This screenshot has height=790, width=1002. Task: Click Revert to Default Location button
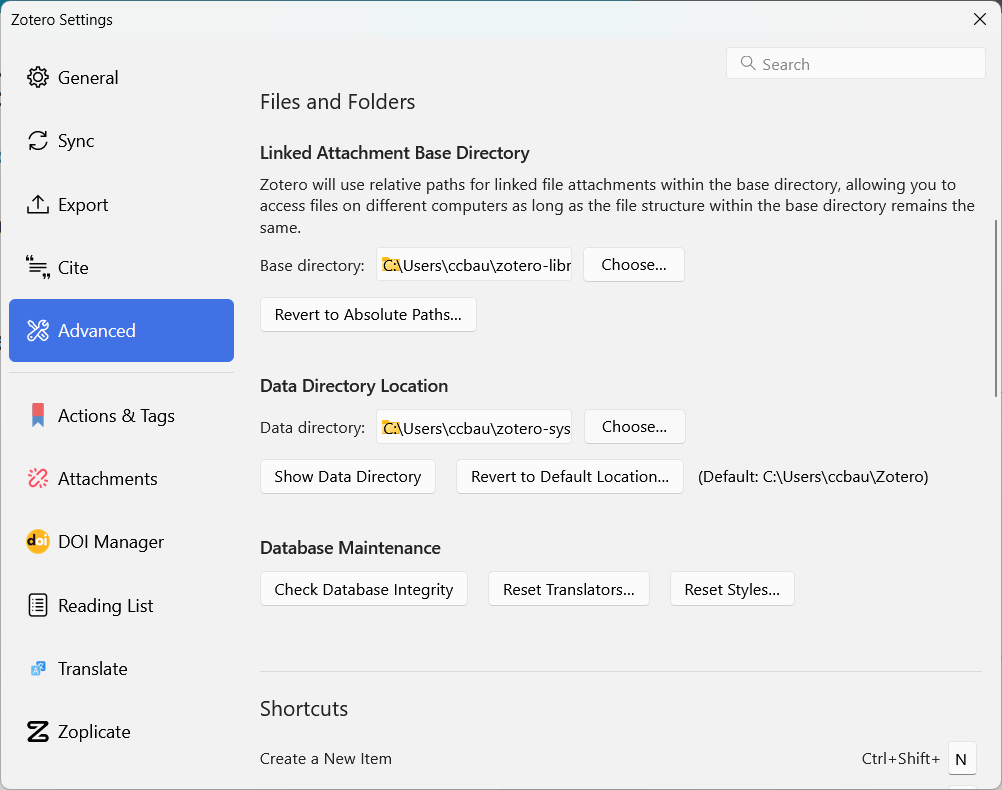(569, 477)
